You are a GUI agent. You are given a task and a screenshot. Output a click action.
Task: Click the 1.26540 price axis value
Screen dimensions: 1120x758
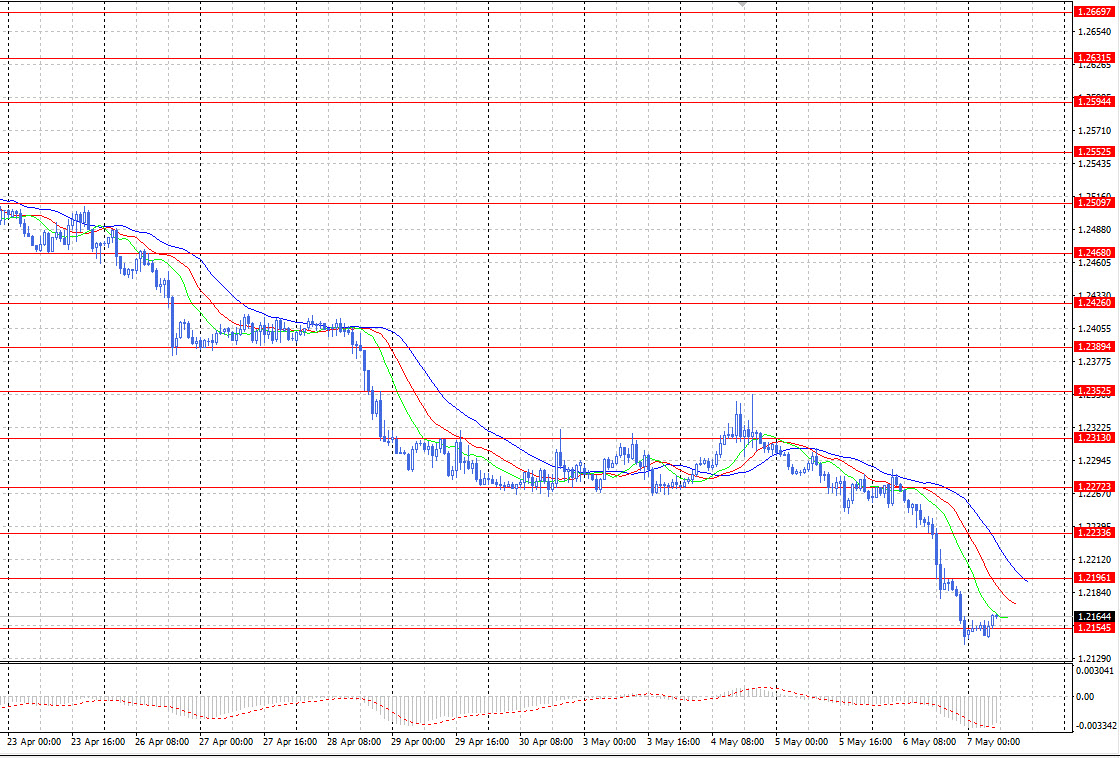tap(1094, 32)
